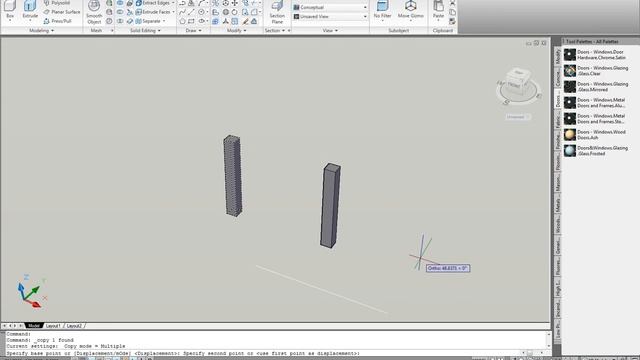Activate the Extrude tool

(30, 10)
